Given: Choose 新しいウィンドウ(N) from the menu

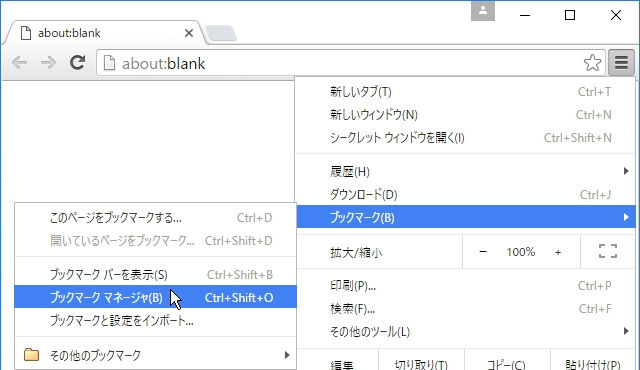Looking at the screenshot, I should pyautogui.click(x=466, y=115).
